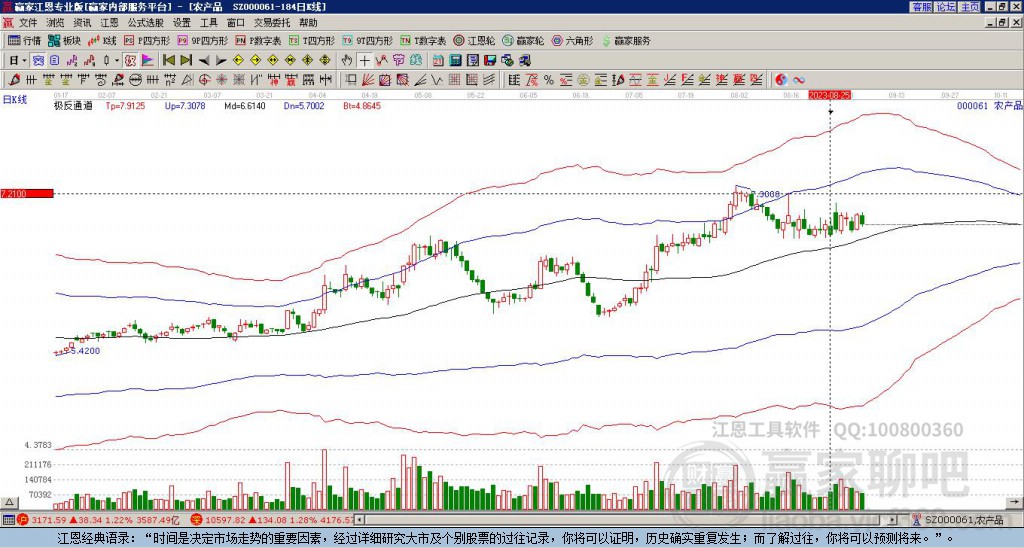
Task: Launch the 江恩轮 Gann wheel
Action: coord(474,40)
